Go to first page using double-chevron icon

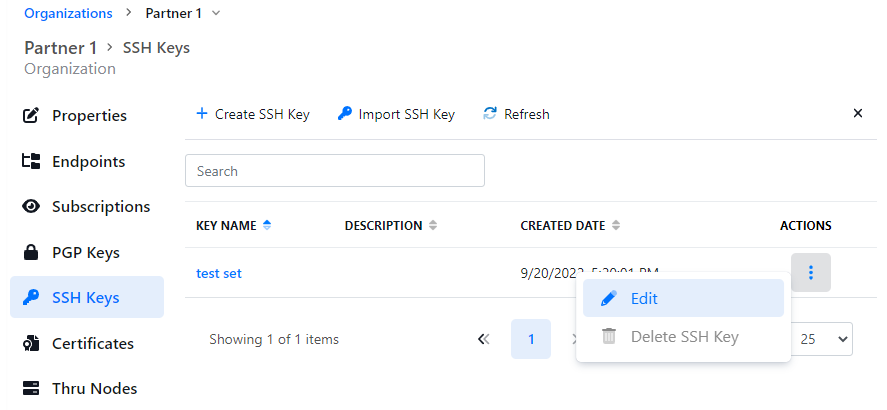pos(484,339)
